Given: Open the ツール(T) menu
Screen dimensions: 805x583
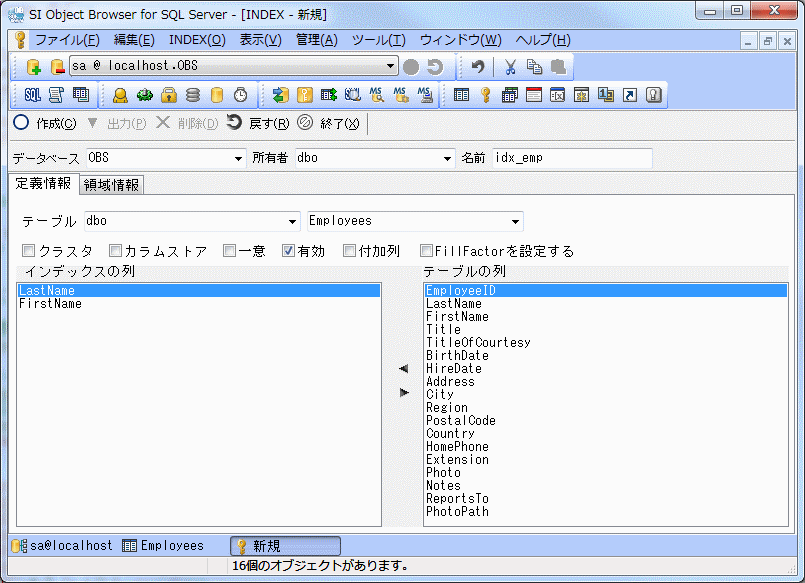Looking at the screenshot, I should [x=378, y=40].
